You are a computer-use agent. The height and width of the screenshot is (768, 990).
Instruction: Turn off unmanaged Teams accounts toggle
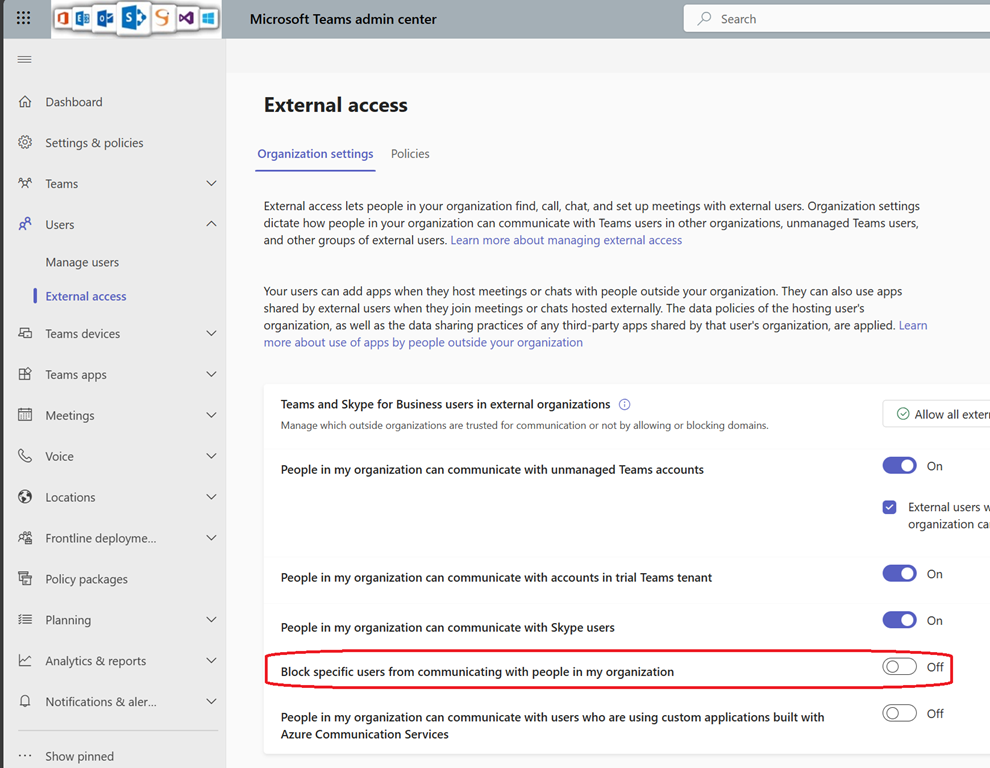point(899,466)
